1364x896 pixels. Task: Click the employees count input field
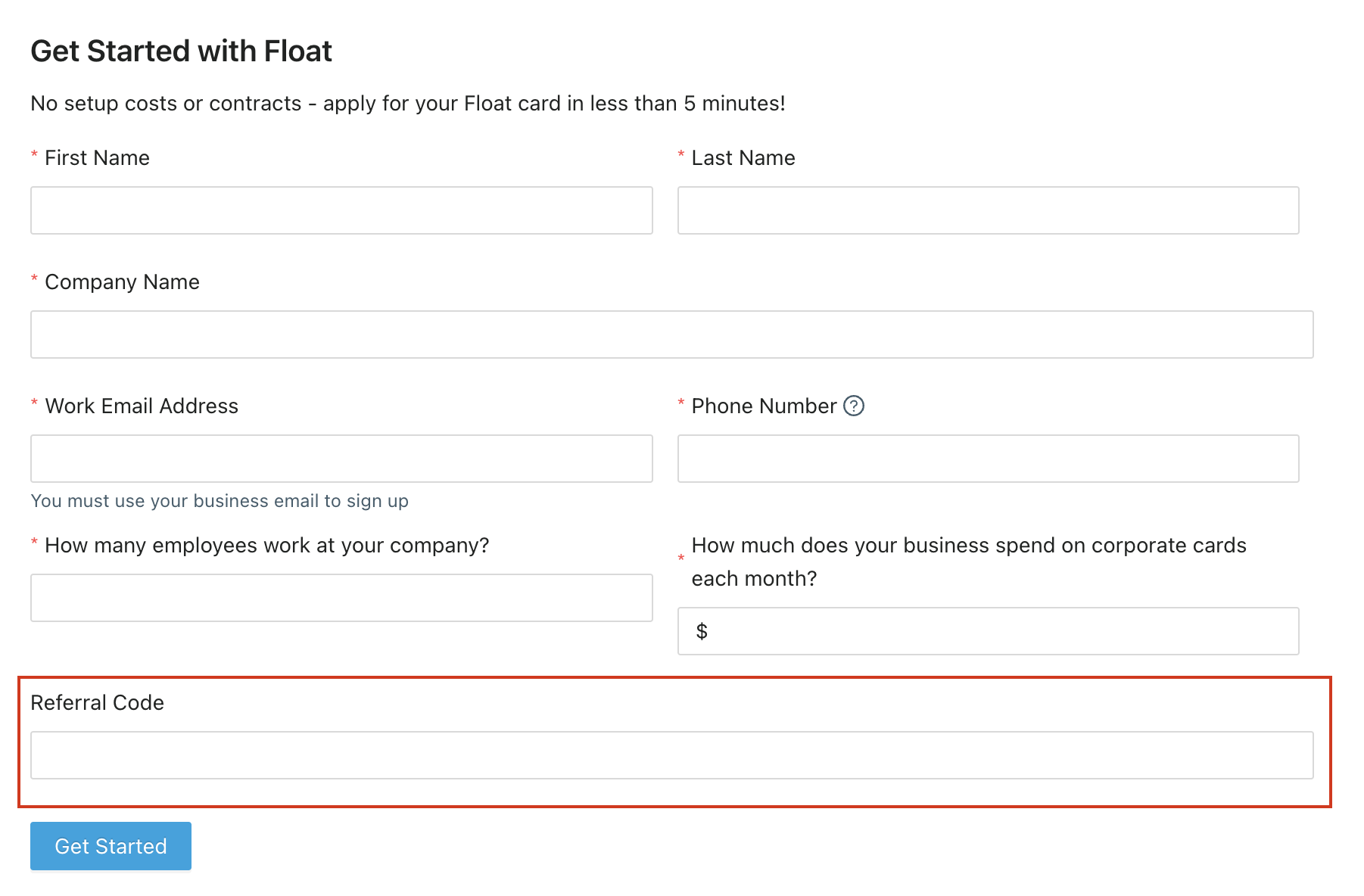click(x=341, y=598)
